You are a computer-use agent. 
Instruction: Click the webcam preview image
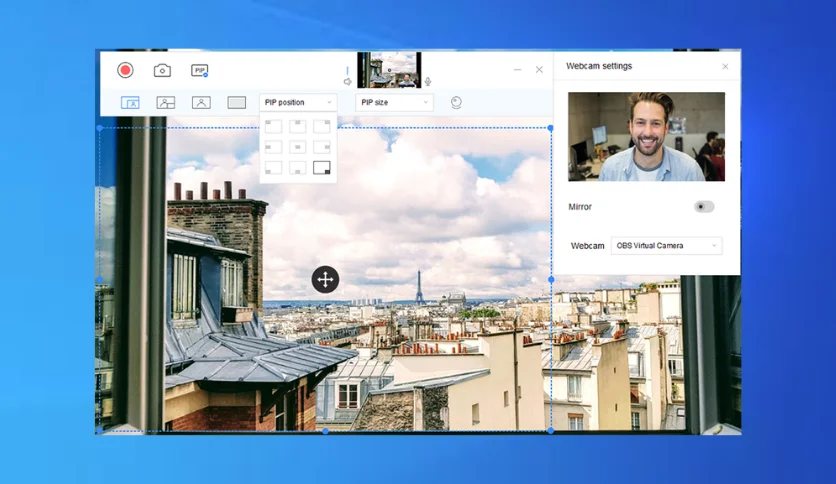tap(646, 137)
